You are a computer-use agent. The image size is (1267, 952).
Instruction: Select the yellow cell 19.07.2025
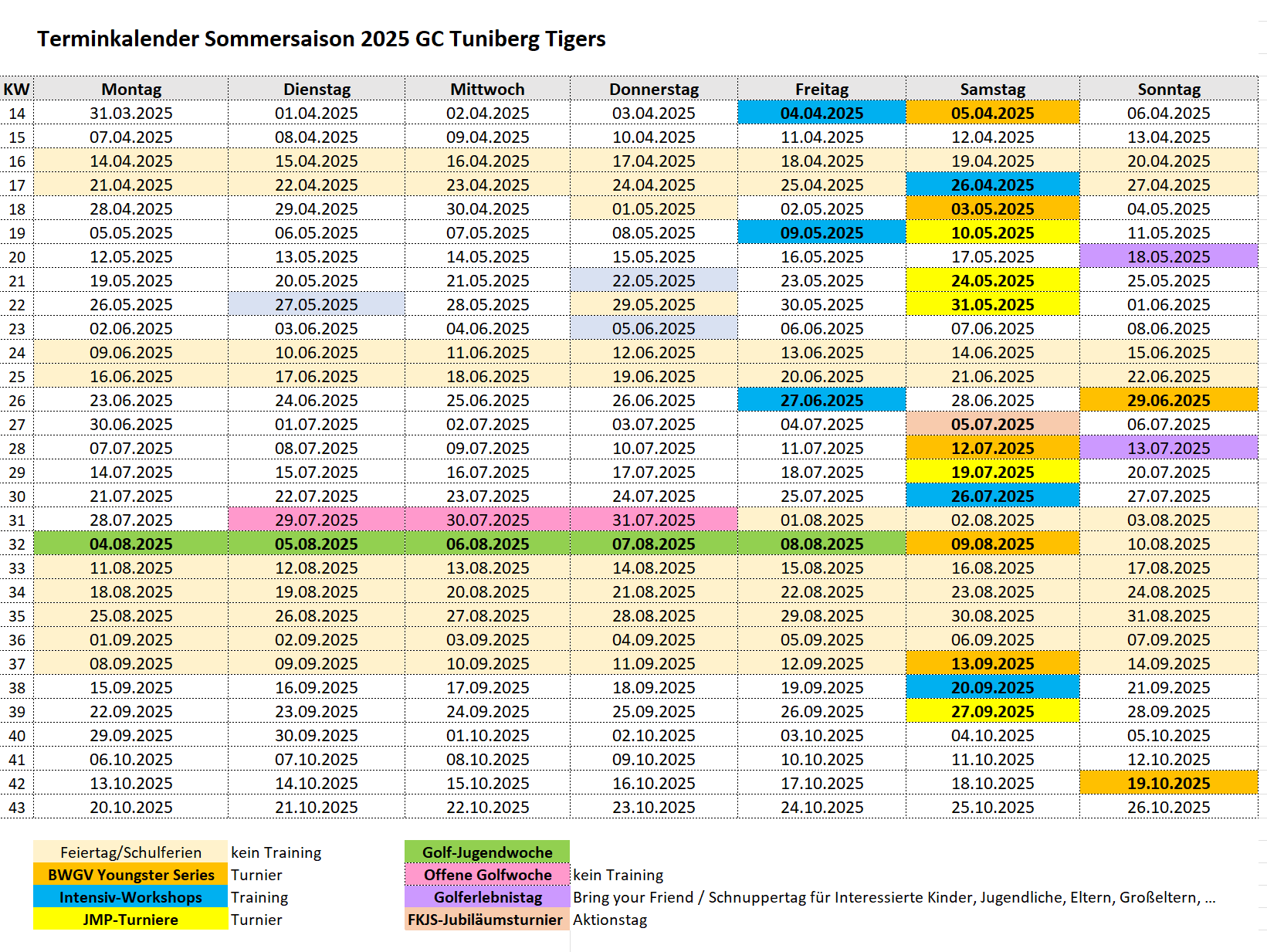coord(992,472)
